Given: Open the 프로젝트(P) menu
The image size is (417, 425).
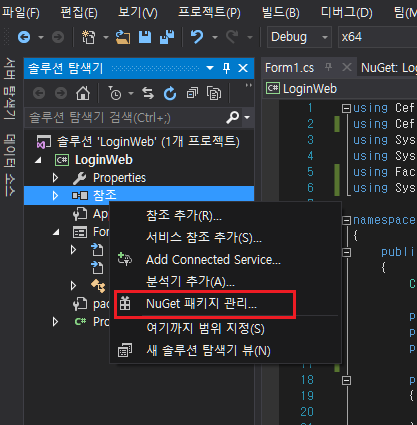Looking at the screenshot, I should coord(209,13).
